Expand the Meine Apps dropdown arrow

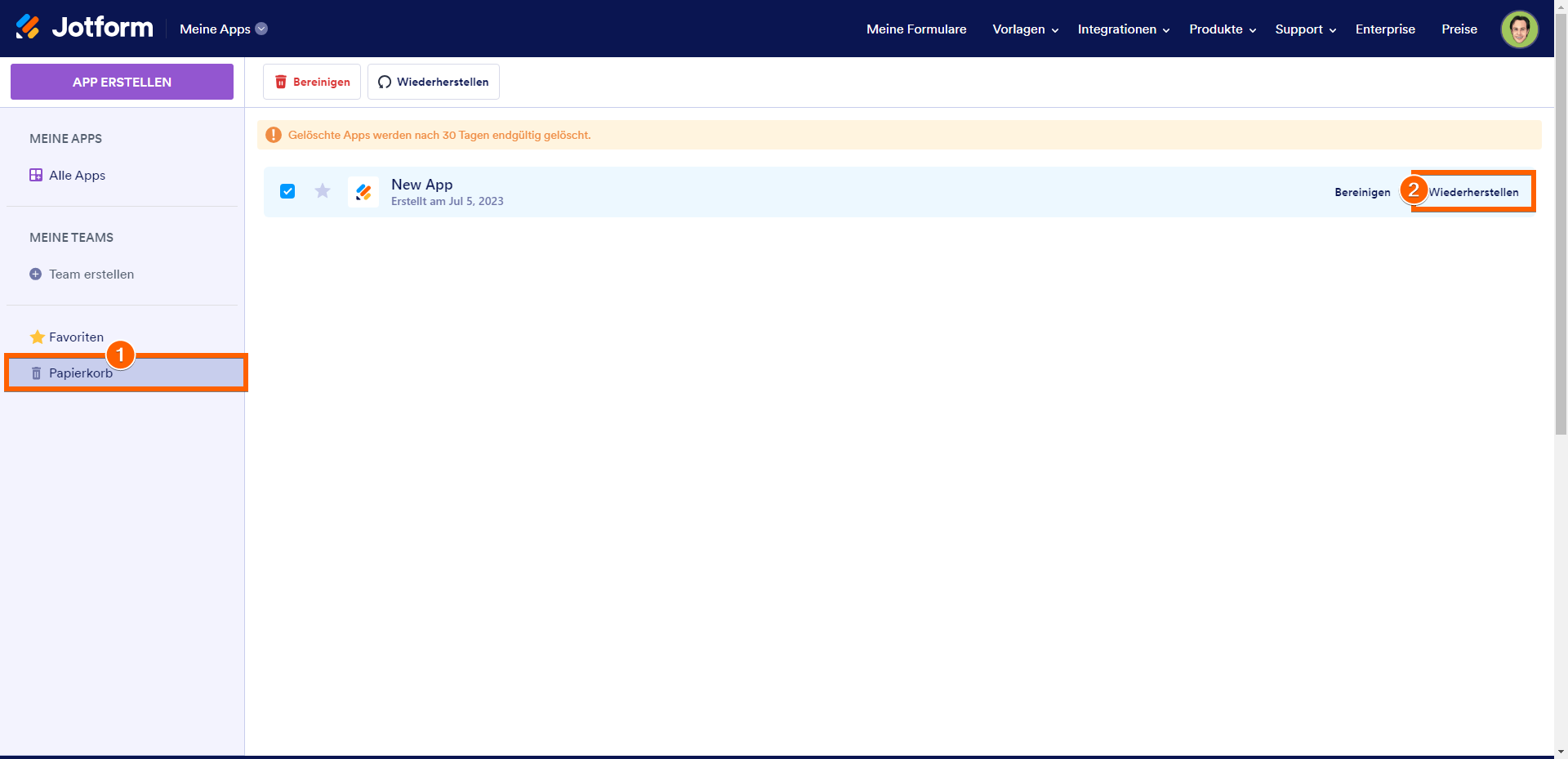click(261, 29)
